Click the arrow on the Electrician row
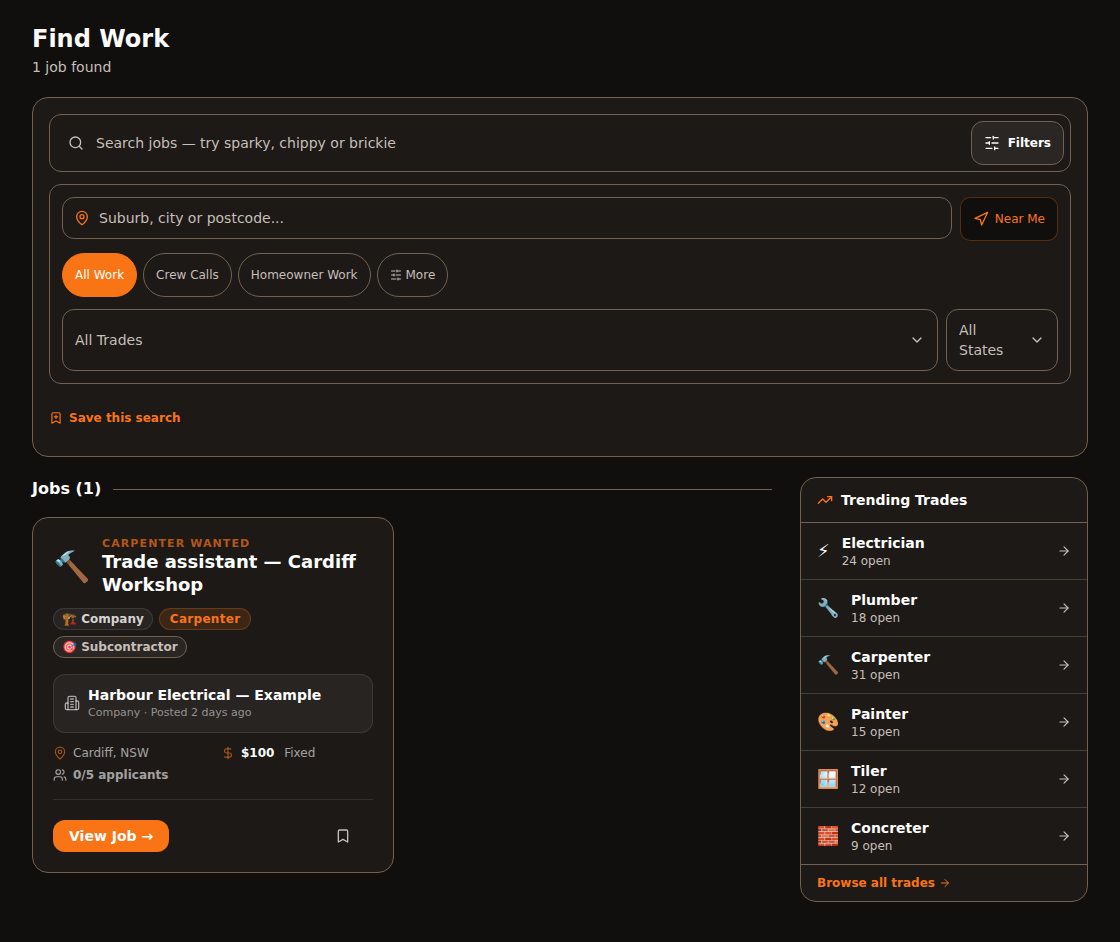This screenshot has height=942, width=1120. click(1064, 551)
